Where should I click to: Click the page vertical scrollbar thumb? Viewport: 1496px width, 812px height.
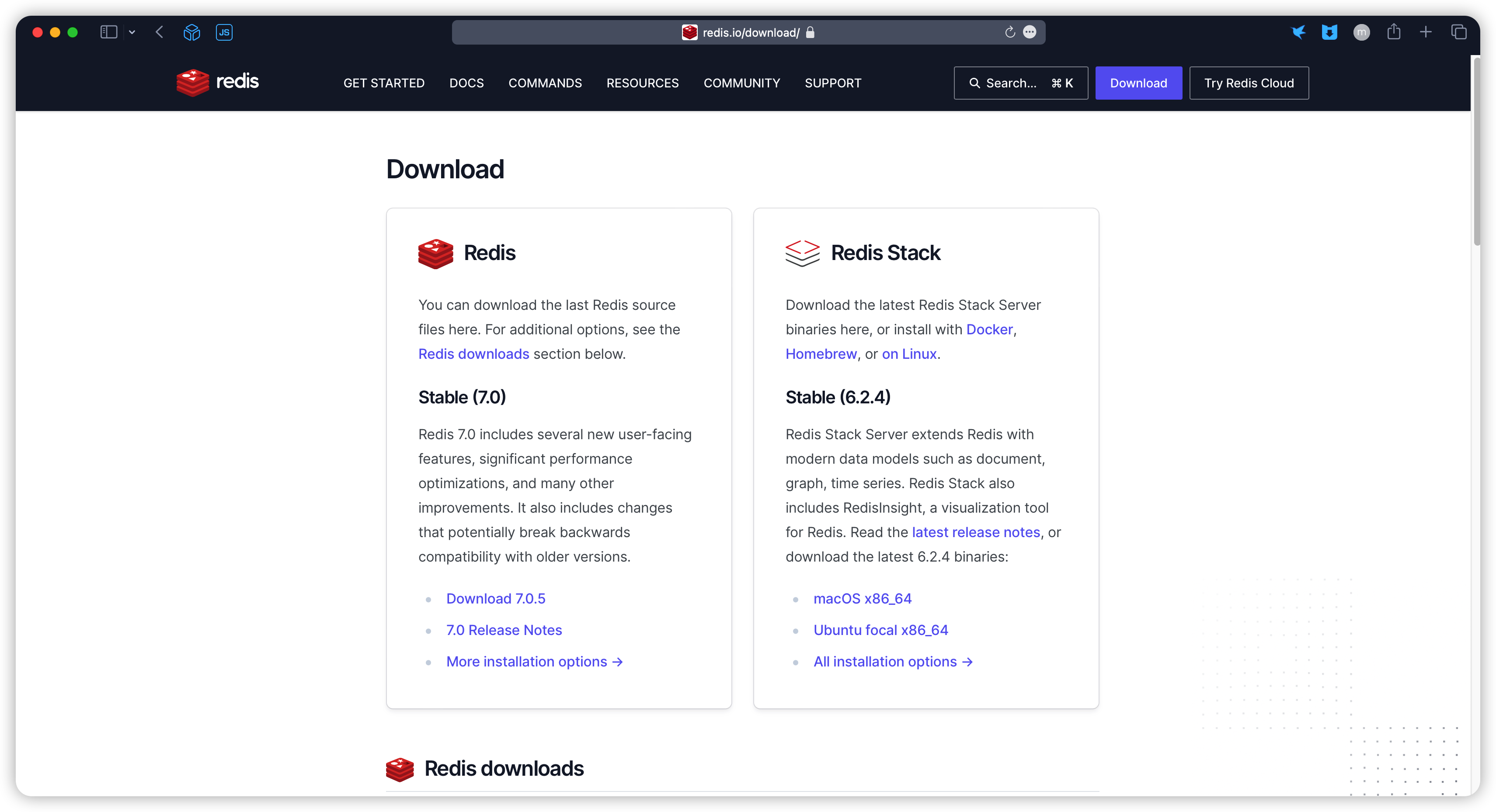tap(1476, 152)
